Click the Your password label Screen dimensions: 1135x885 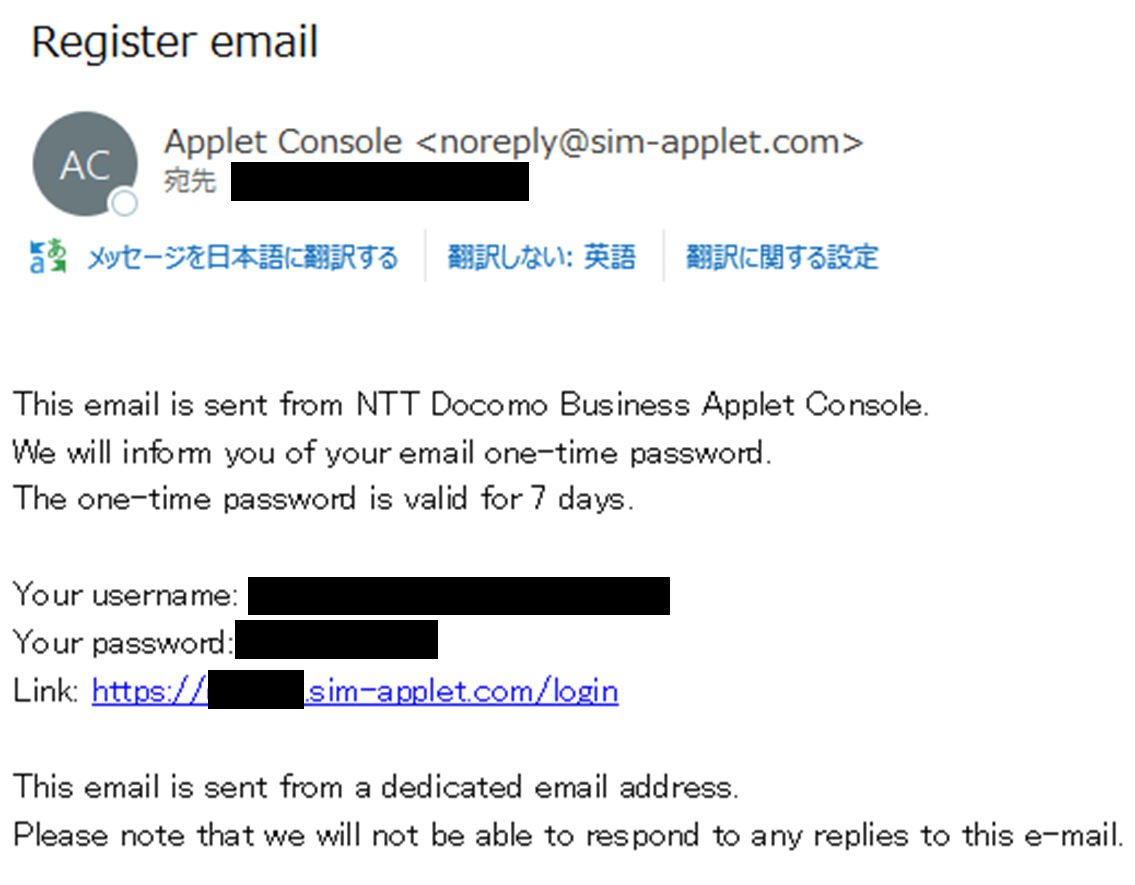(x=122, y=642)
